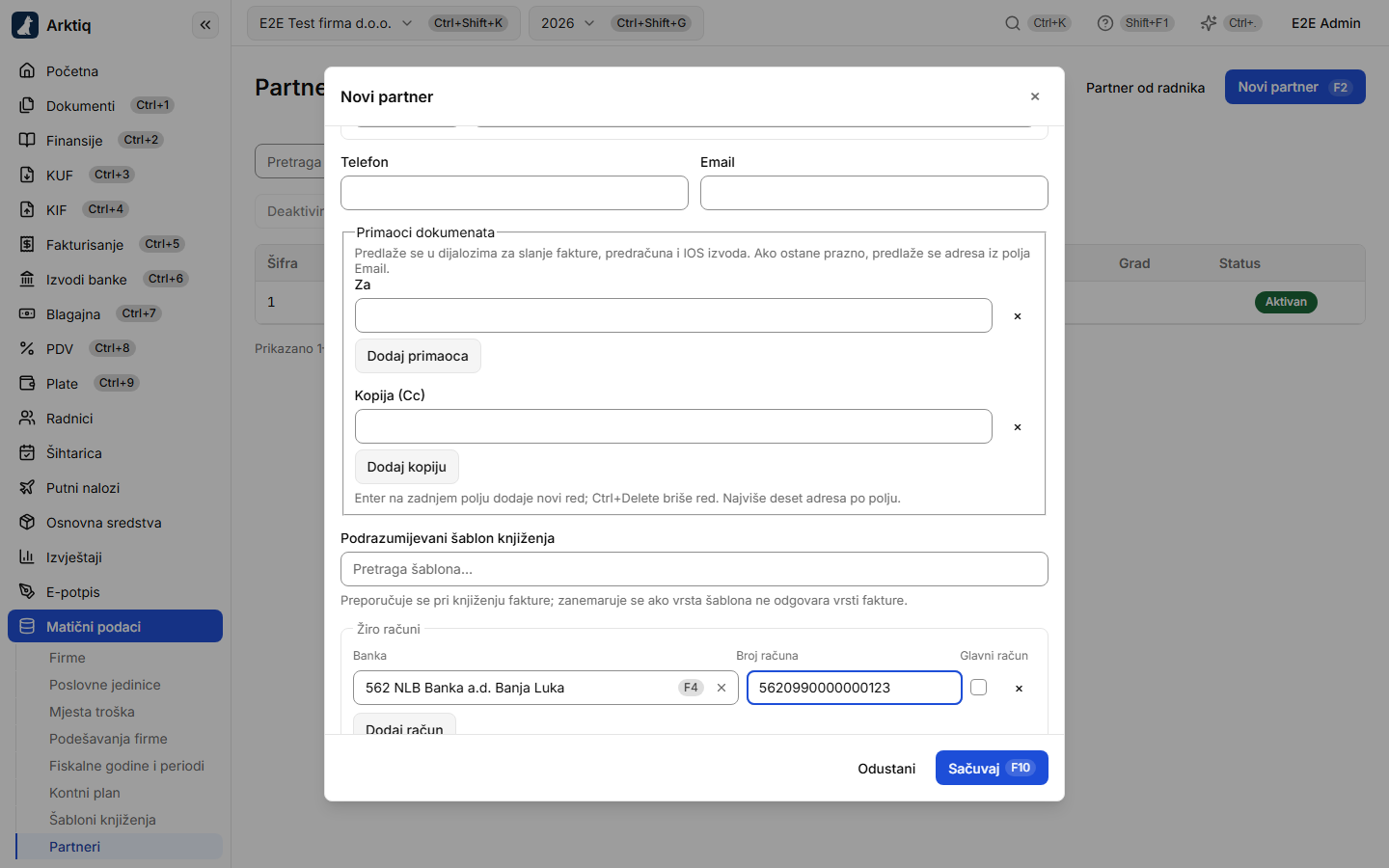Click the Putni nalozi plane icon
Image resolution: width=1389 pixels, height=868 pixels.
(27, 488)
